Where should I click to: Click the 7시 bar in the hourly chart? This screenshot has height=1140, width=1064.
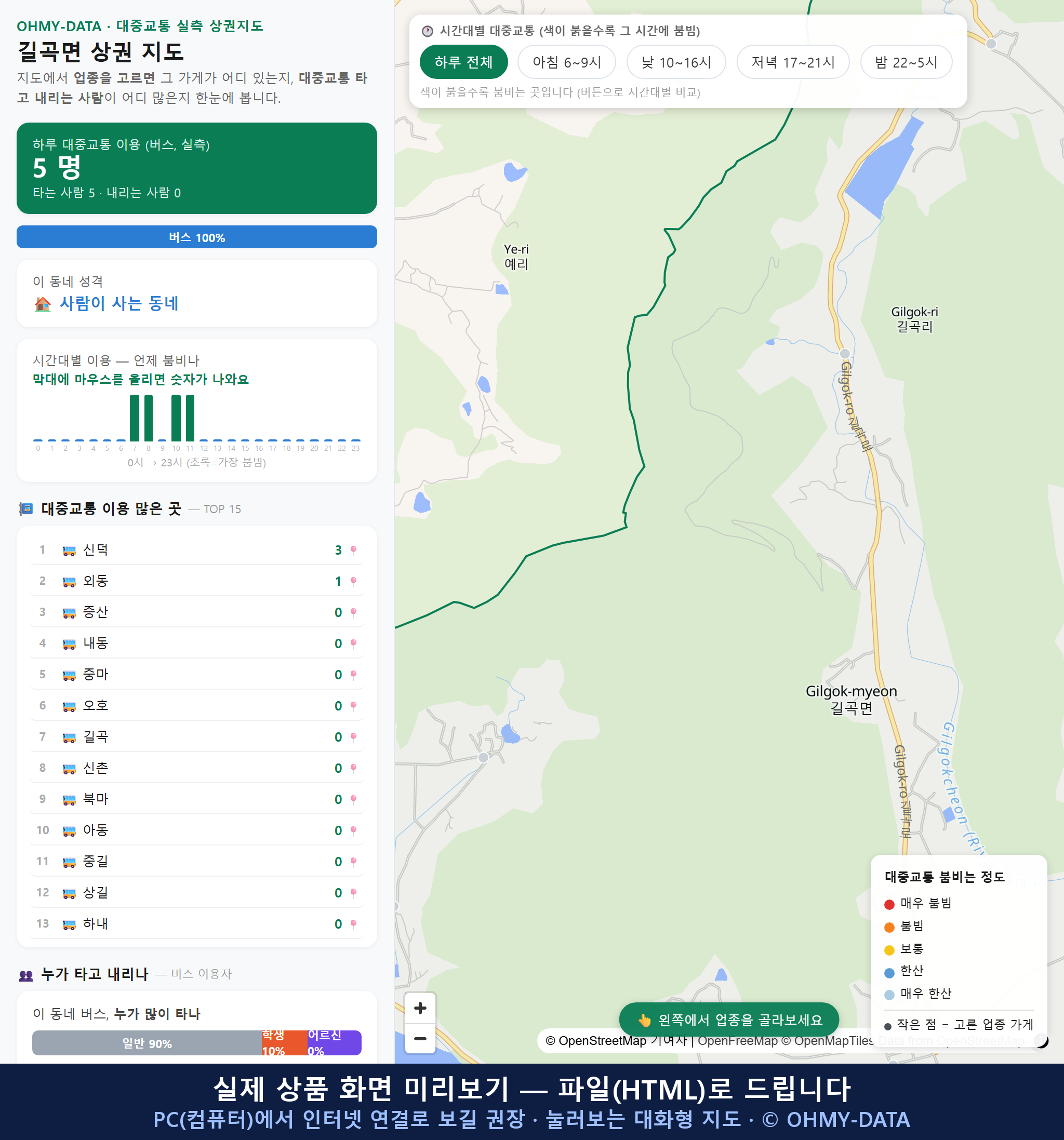[x=134, y=418]
